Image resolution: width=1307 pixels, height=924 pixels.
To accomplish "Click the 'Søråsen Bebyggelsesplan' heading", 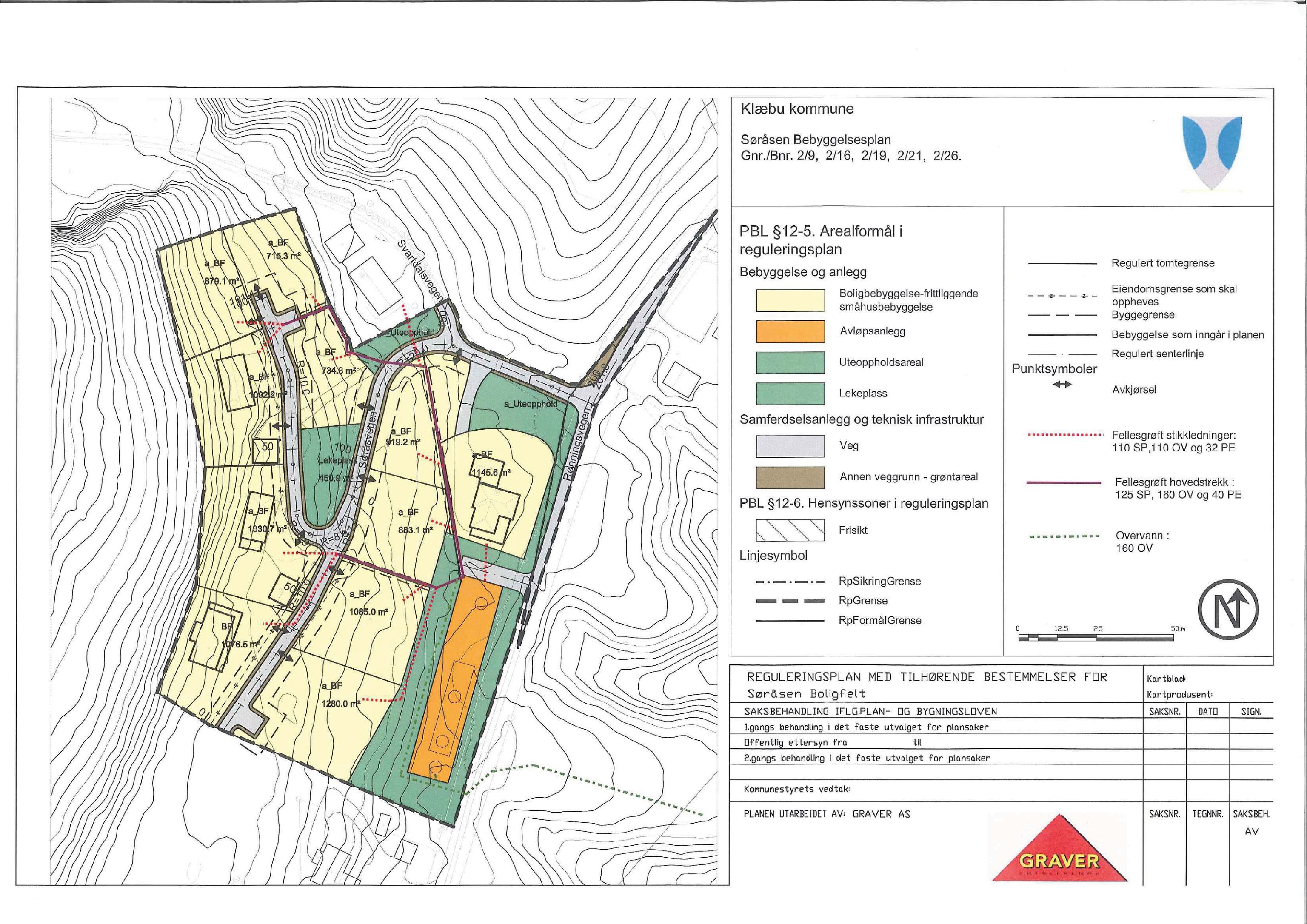I will coord(816,140).
